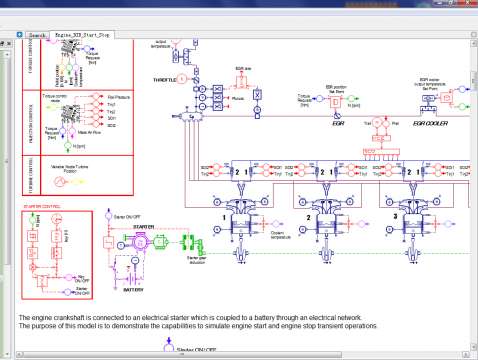Select engine cylinder 1 block

tap(241, 227)
